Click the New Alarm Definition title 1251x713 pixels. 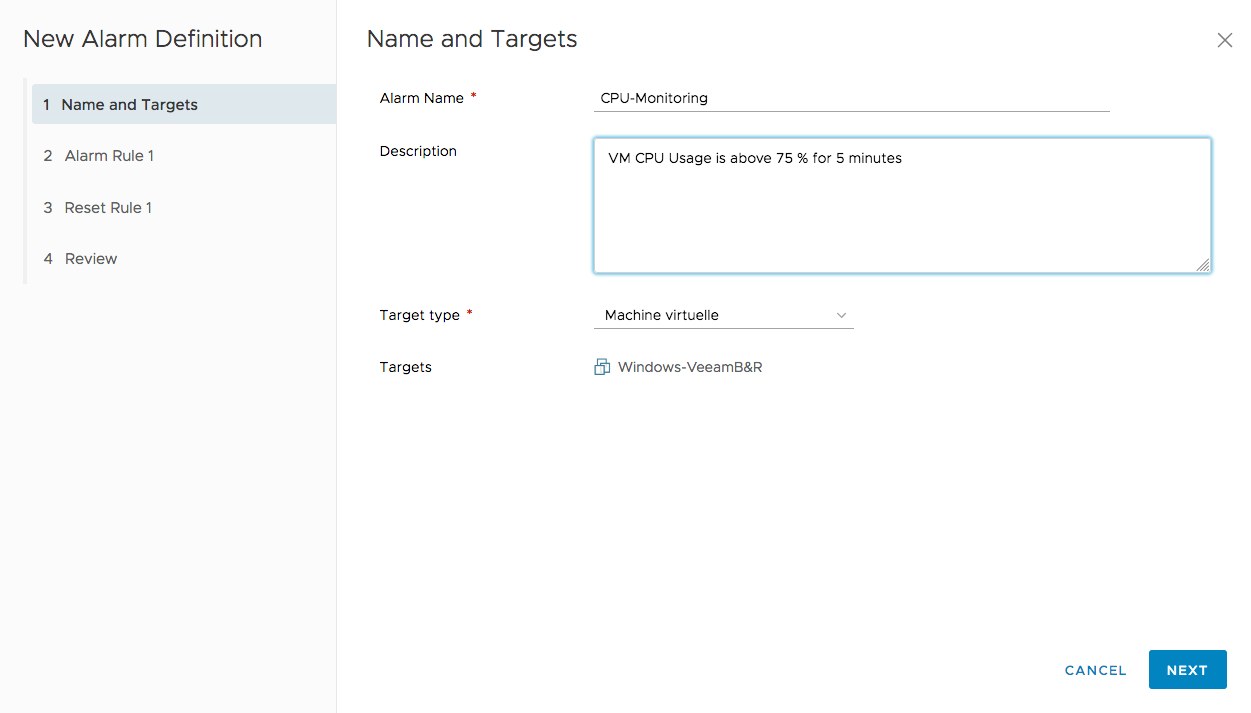pos(142,38)
